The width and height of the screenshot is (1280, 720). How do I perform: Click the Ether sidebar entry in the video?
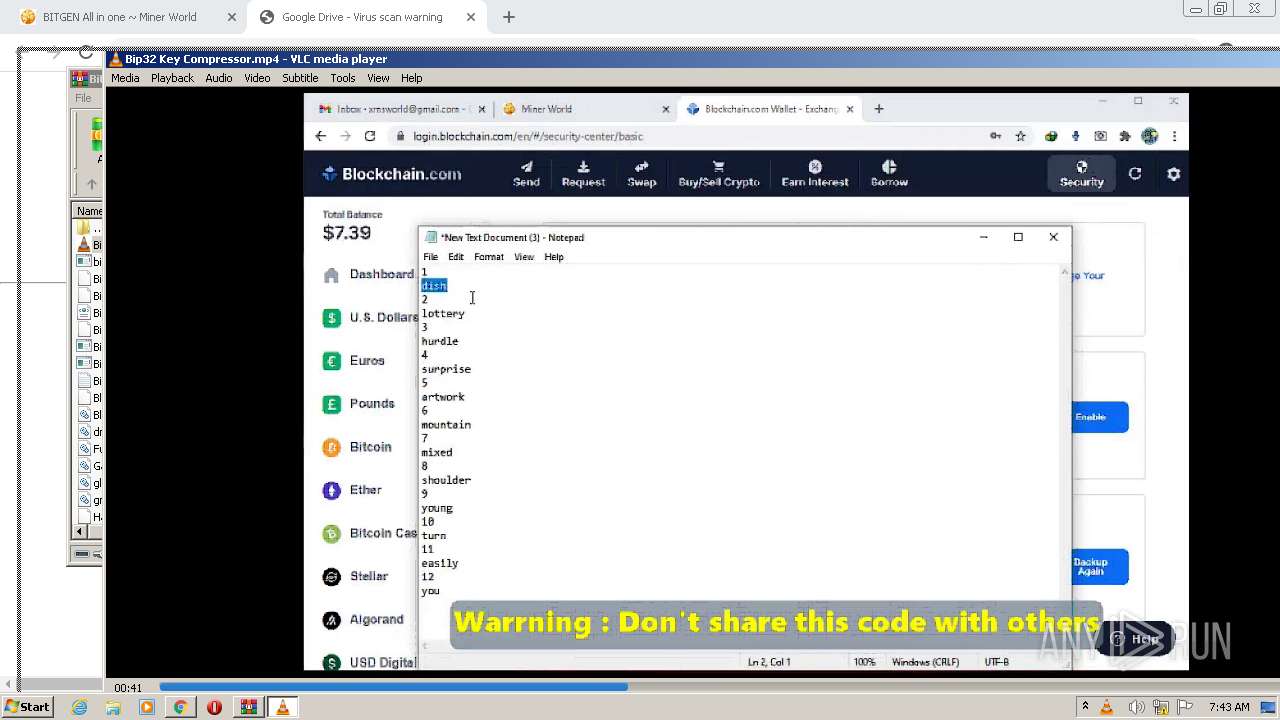pos(353,490)
